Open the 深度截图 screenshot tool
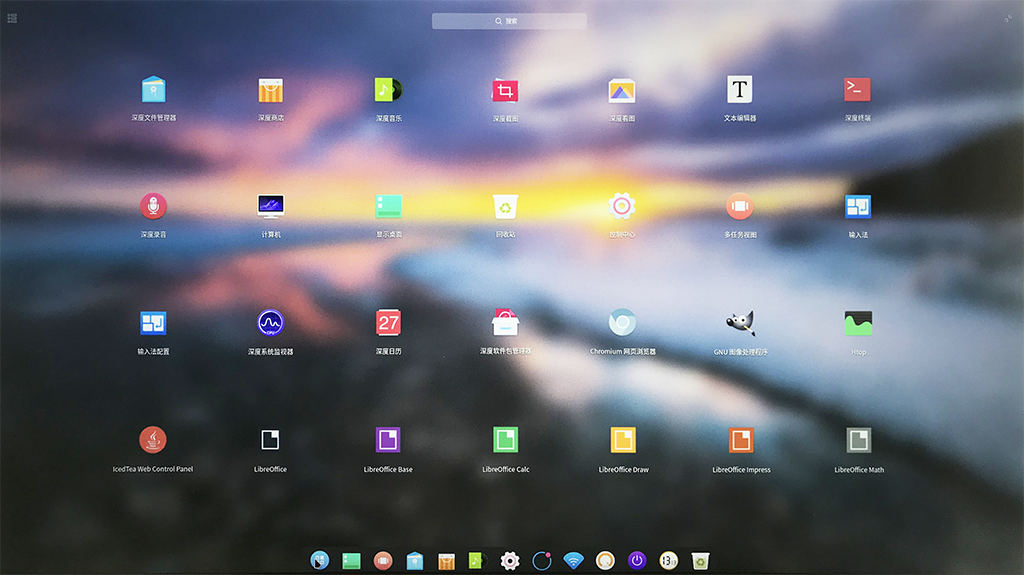This screenshot has width=1024, height=575. (505, 91)
